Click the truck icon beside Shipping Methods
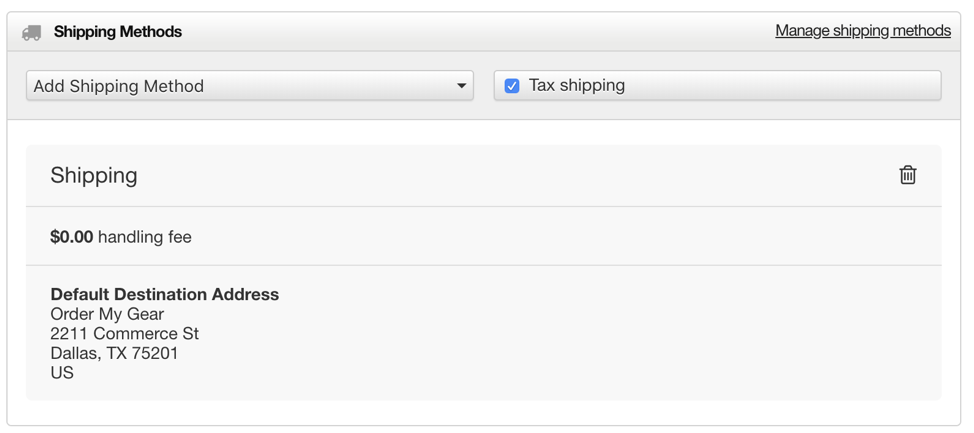 (x=32, y=33)
